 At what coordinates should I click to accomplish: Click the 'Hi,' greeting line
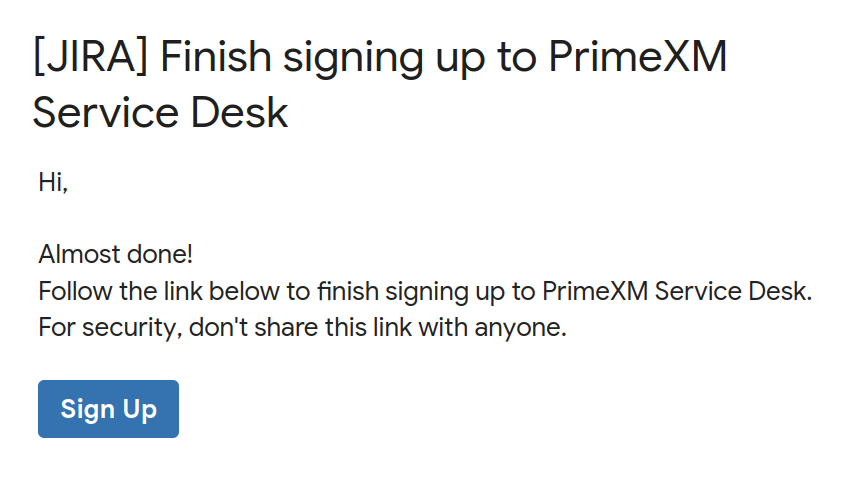point(53,182)
